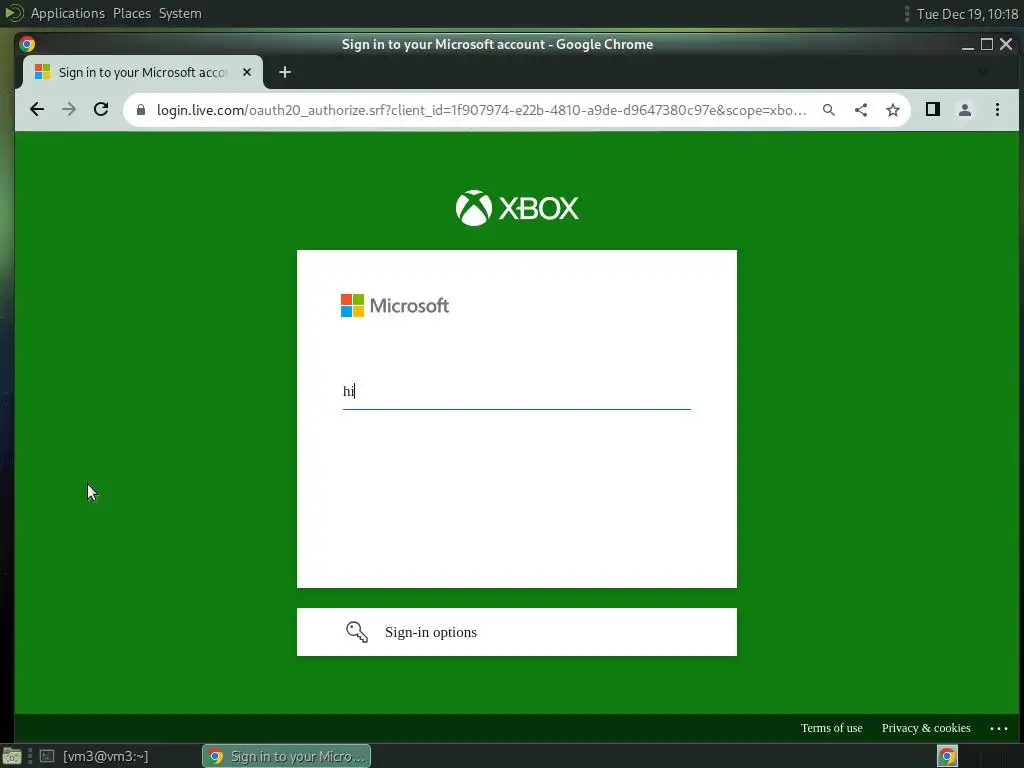Bookmark this tab with the star icon
The image size is (1024, 768).
click(x=893, y=110)
